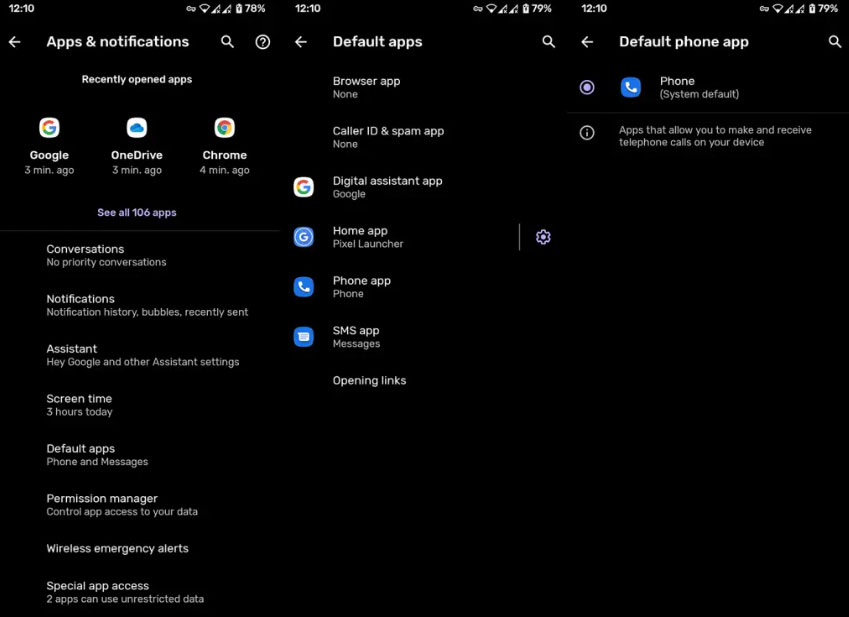Open Home app Pixel Launcher setting
This screenshot has width=849, height=617.
pyautogui.click(x=403, y=237)
